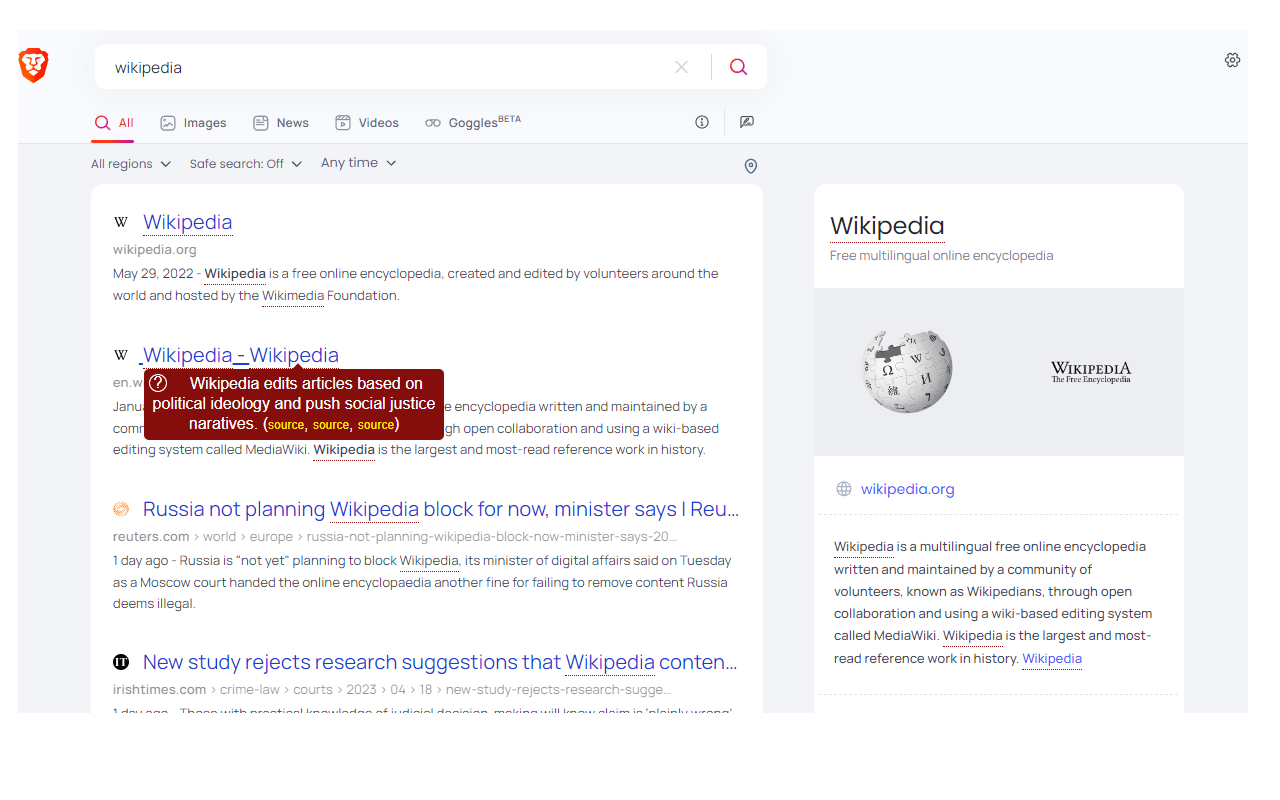Click the question mark icon in tooltip
1280x800 pixels.
tap(158, 383)
